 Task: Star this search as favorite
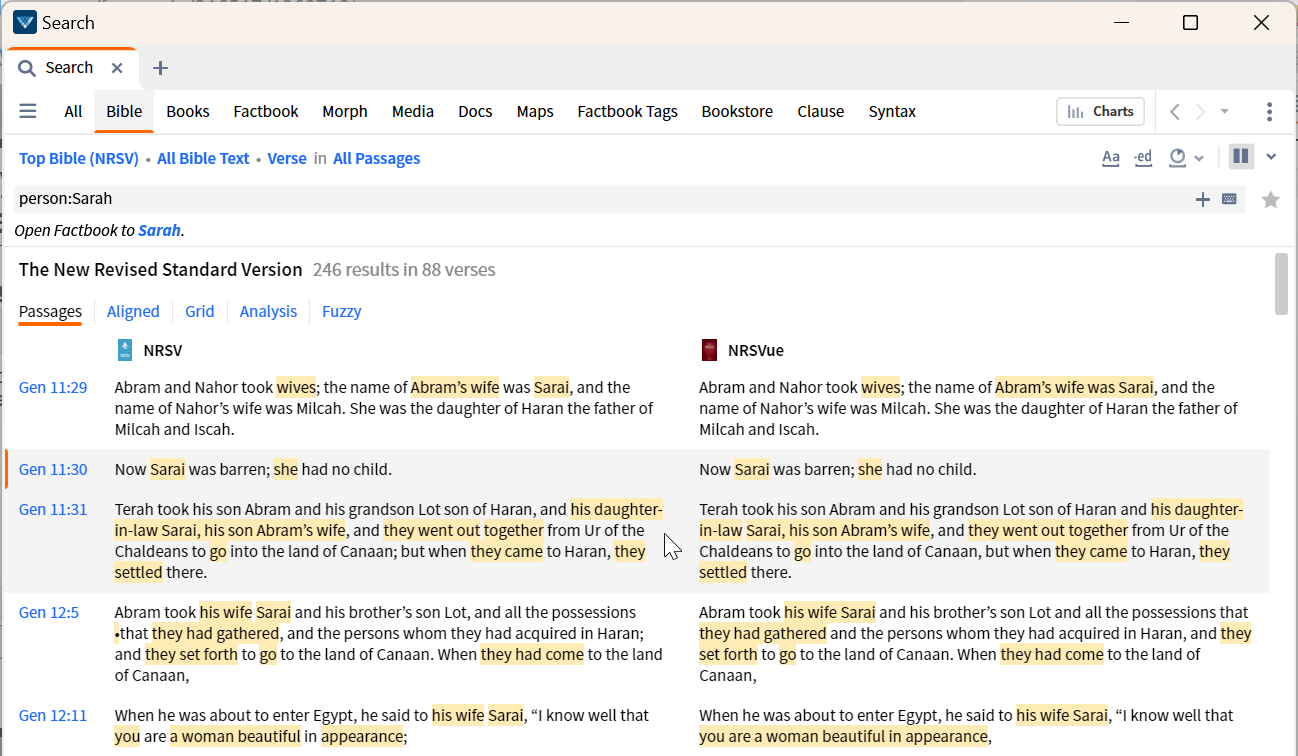coord(1271,199)
